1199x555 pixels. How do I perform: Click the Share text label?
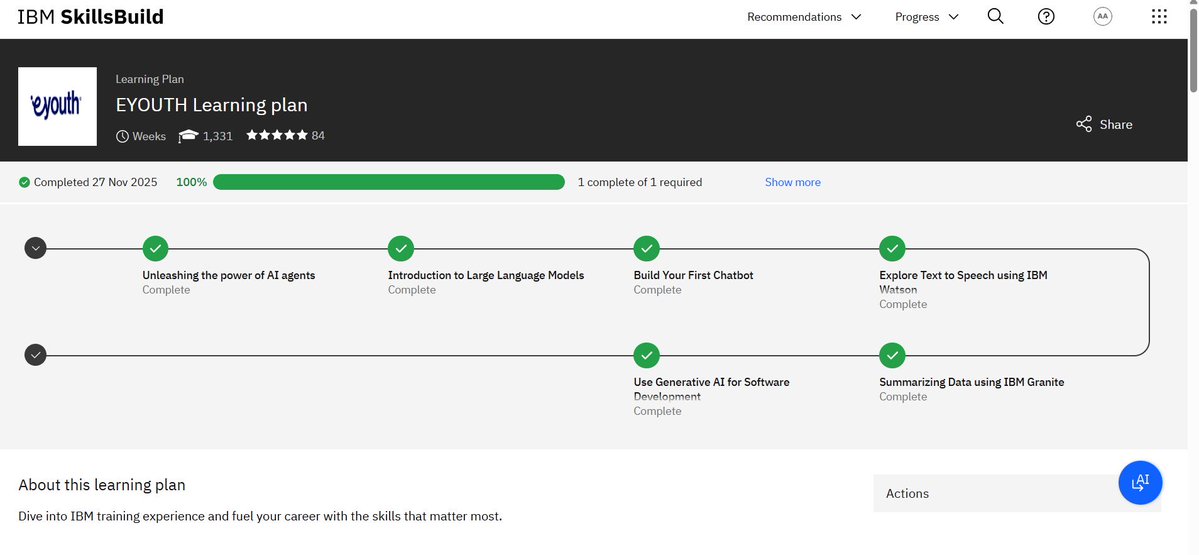(x=1116, y=125)
